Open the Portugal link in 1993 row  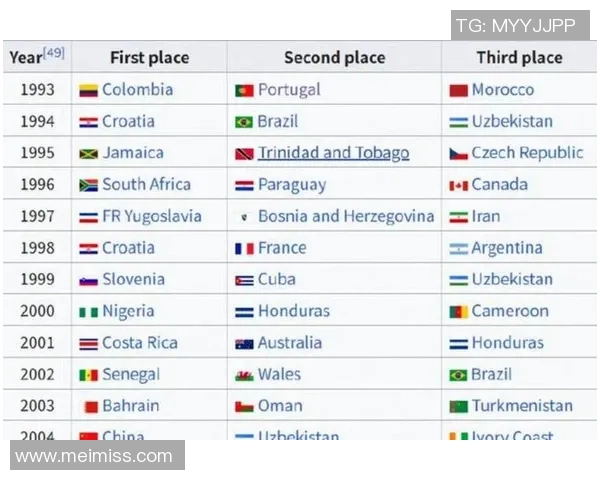289,90
